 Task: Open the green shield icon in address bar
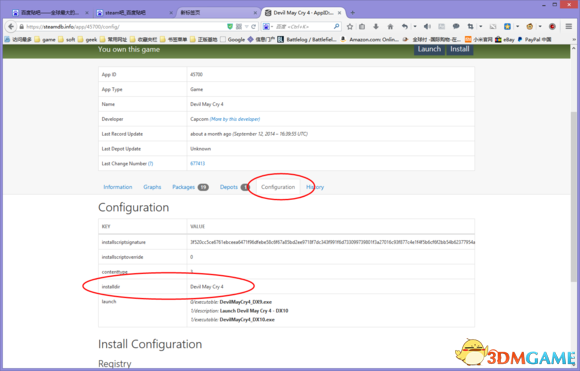[x=230, y=27]
